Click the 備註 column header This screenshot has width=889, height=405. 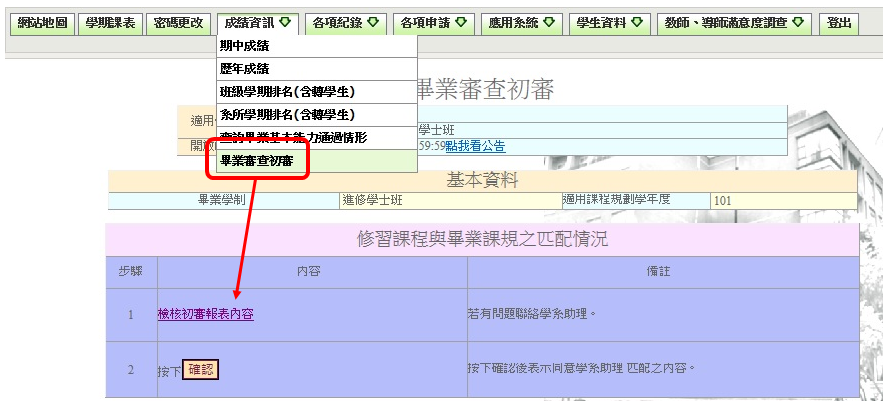(x=663, y=272)
